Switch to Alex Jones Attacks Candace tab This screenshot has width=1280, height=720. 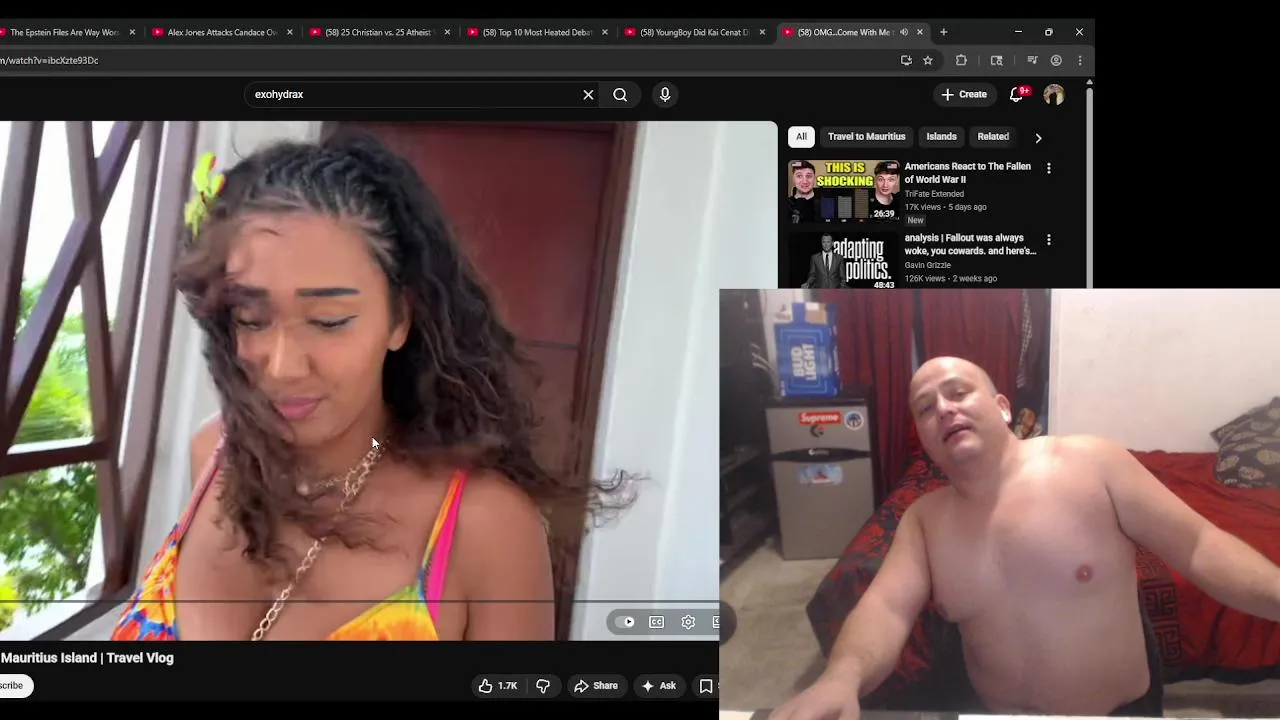click(x=222, y=32)
